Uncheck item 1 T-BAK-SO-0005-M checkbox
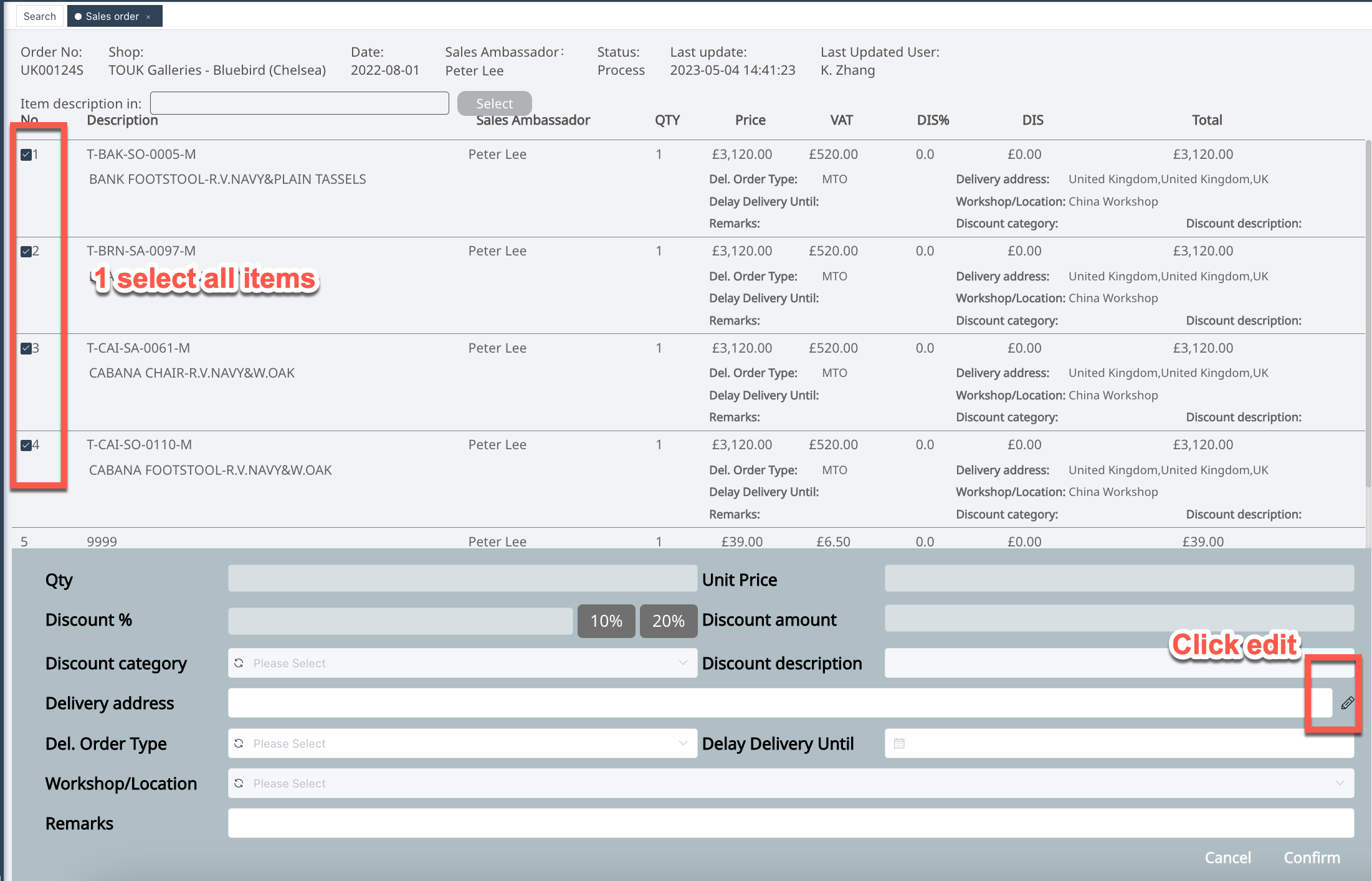1372x881 pixels. (x=26, y=155)
